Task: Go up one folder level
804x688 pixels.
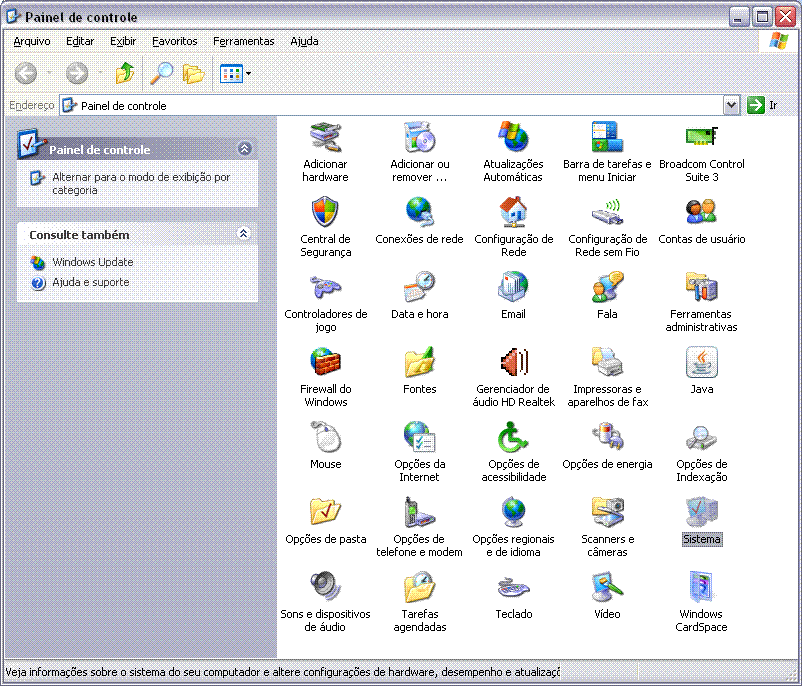Action: [x=125, y=73]
